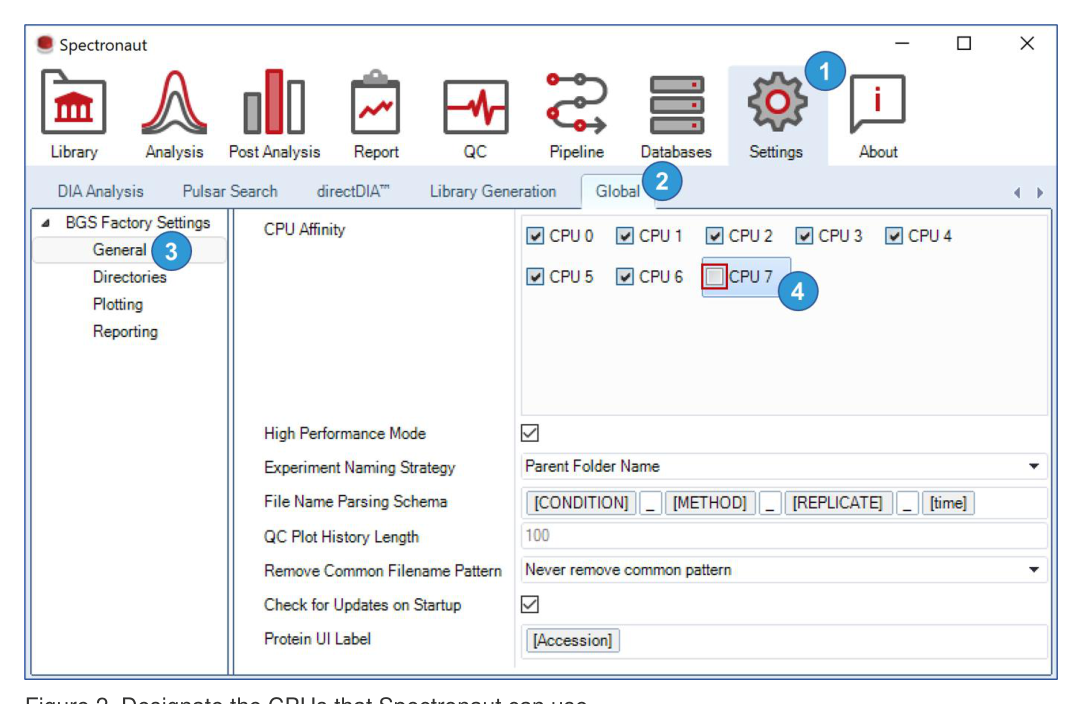Switch to the Library Generation tab
Screen dimensions: 1082x704
click(x=493, y=191)
